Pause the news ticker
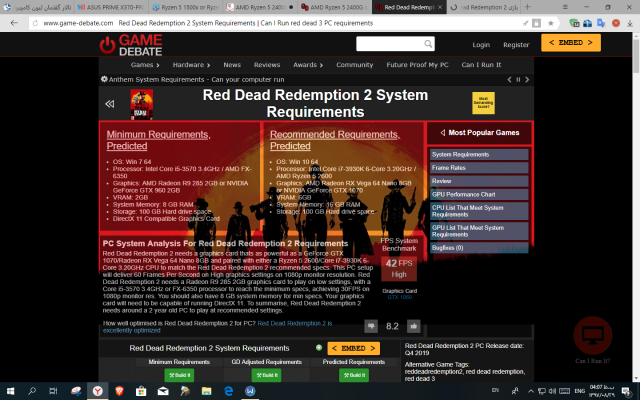 click(518, 80)
